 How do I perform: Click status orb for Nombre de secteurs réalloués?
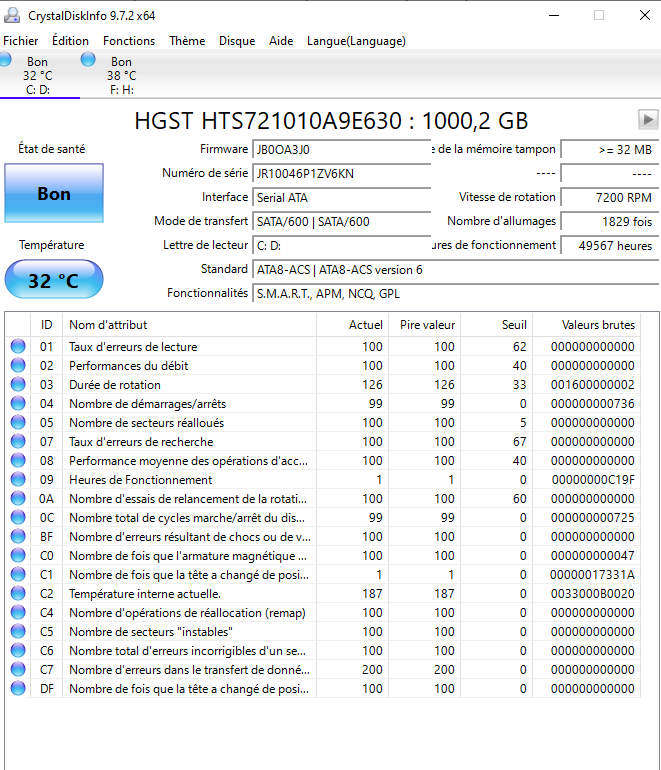coord(17,423)
